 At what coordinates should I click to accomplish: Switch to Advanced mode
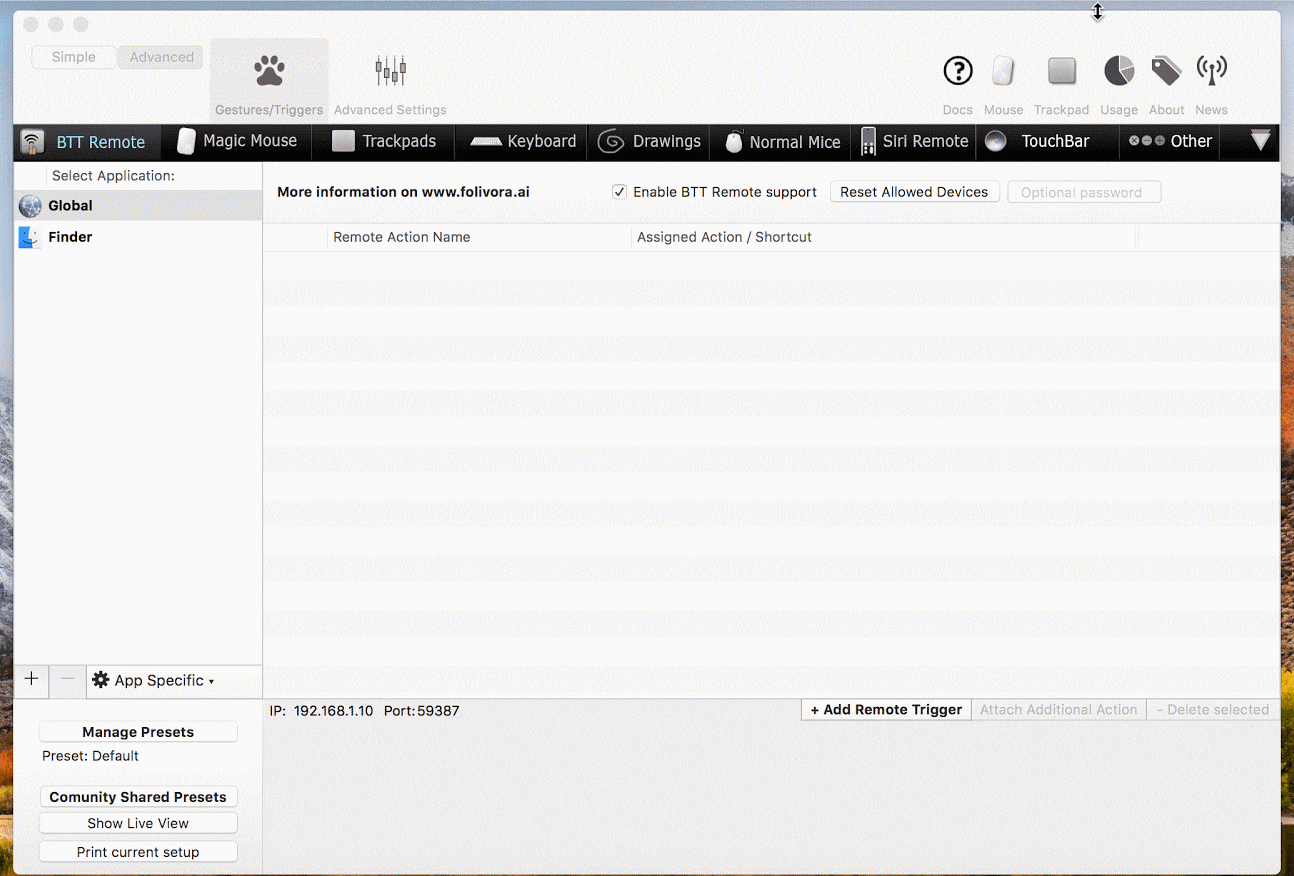coord(161,57)
